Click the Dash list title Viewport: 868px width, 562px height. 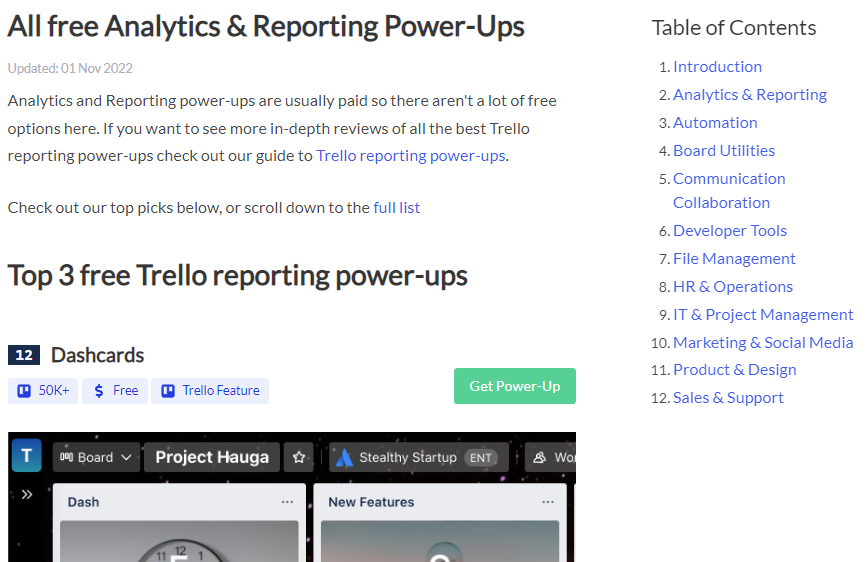[84, 502]
